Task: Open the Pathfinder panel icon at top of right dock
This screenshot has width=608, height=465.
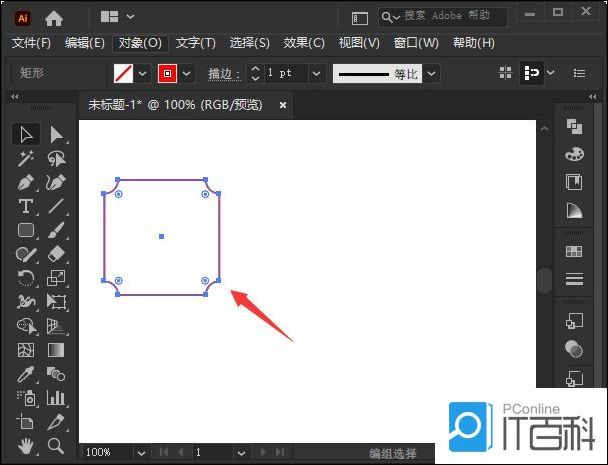Action: pos(574,126)
